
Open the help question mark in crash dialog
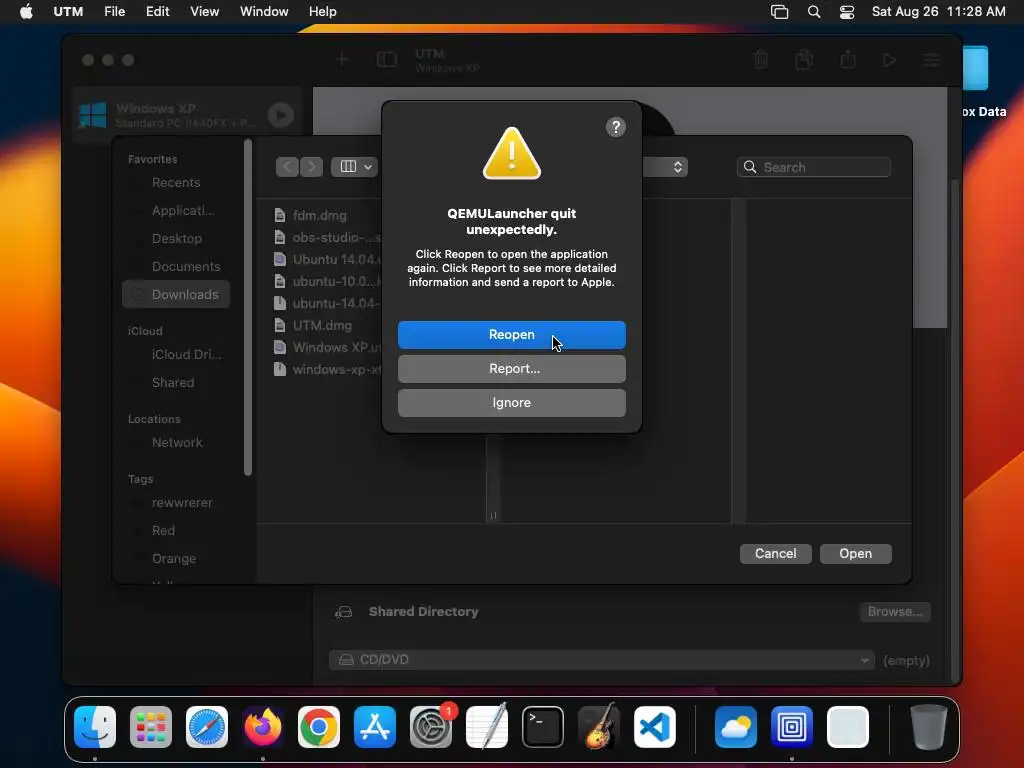tap(615, 127)
